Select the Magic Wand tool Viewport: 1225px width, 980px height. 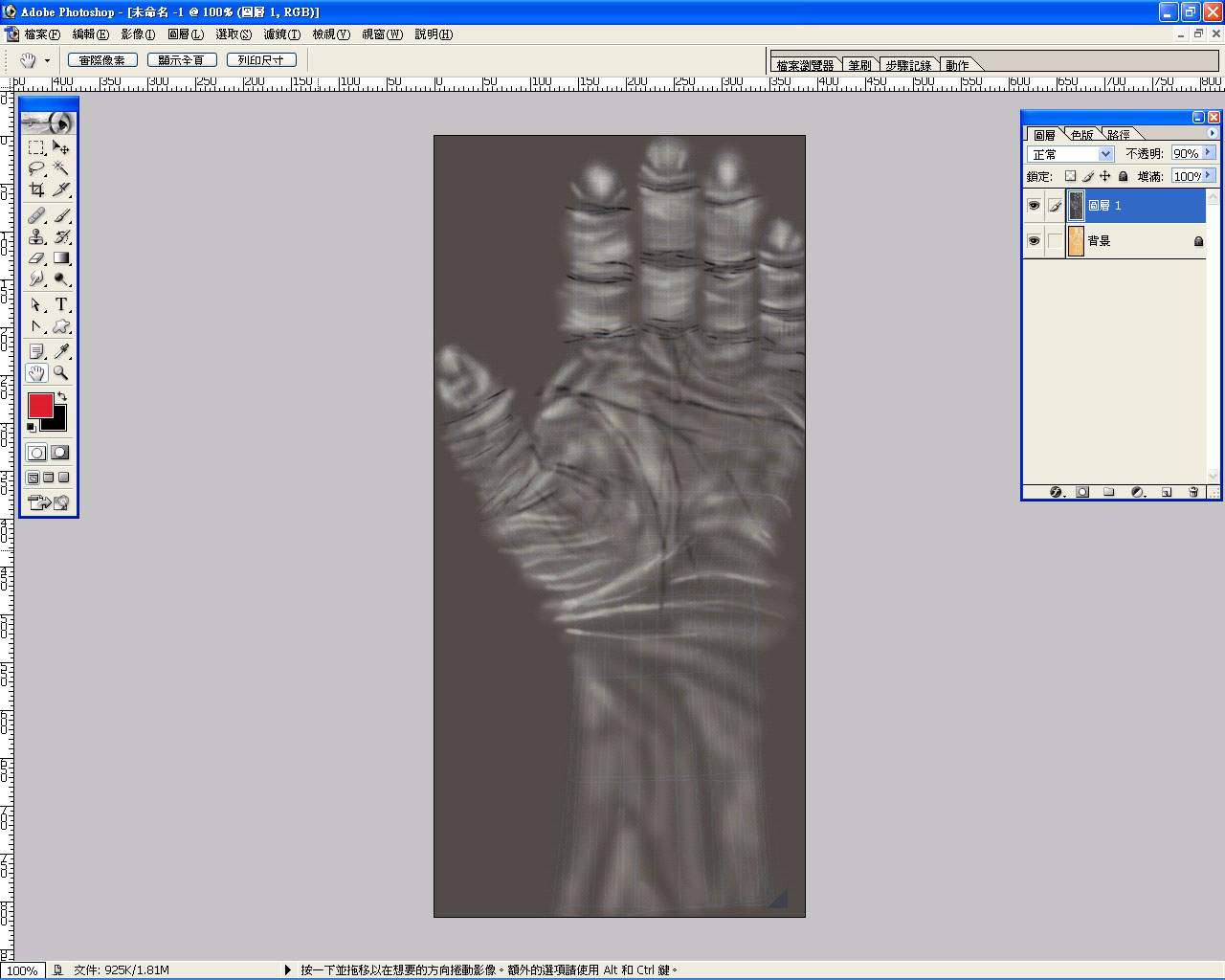[61, 168]
